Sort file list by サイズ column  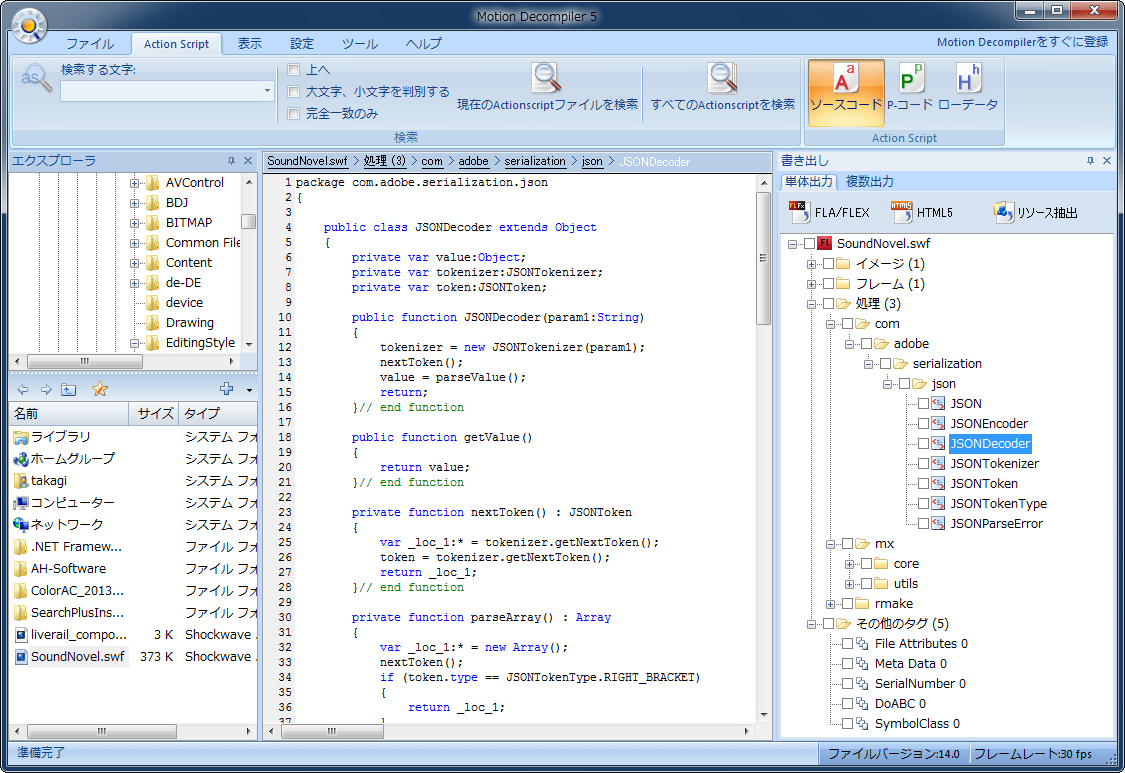[154, 413]
